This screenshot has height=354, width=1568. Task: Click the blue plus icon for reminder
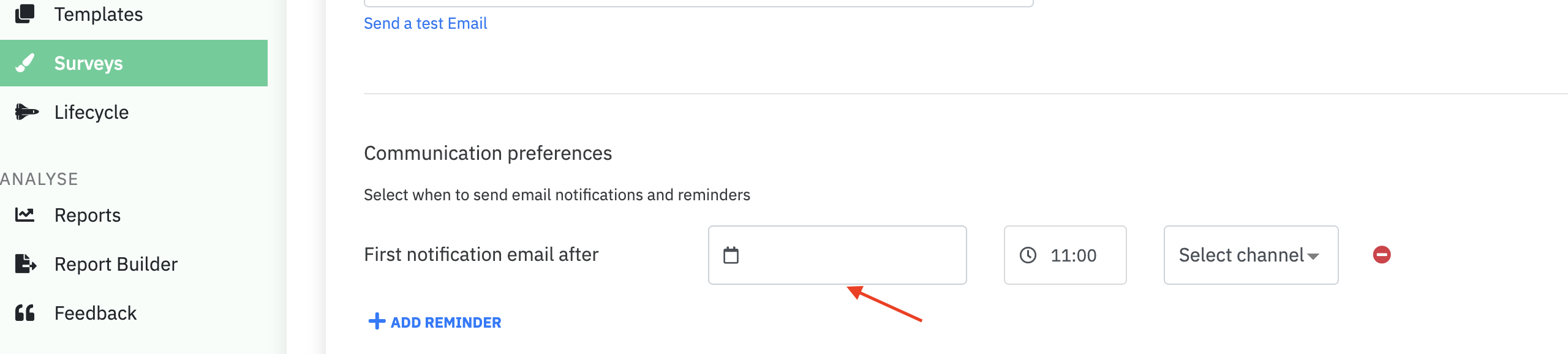point(377,322)
